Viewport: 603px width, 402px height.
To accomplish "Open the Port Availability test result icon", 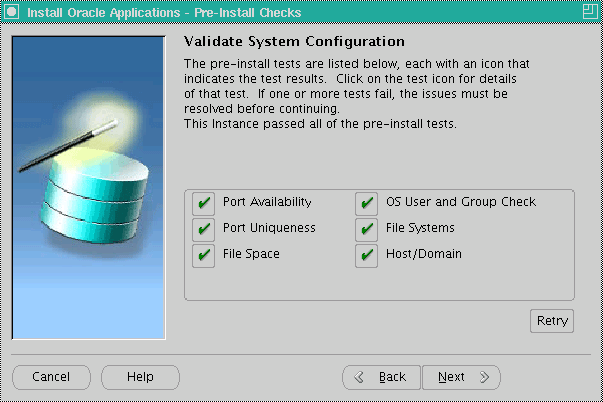I will (x=203, y=203).
